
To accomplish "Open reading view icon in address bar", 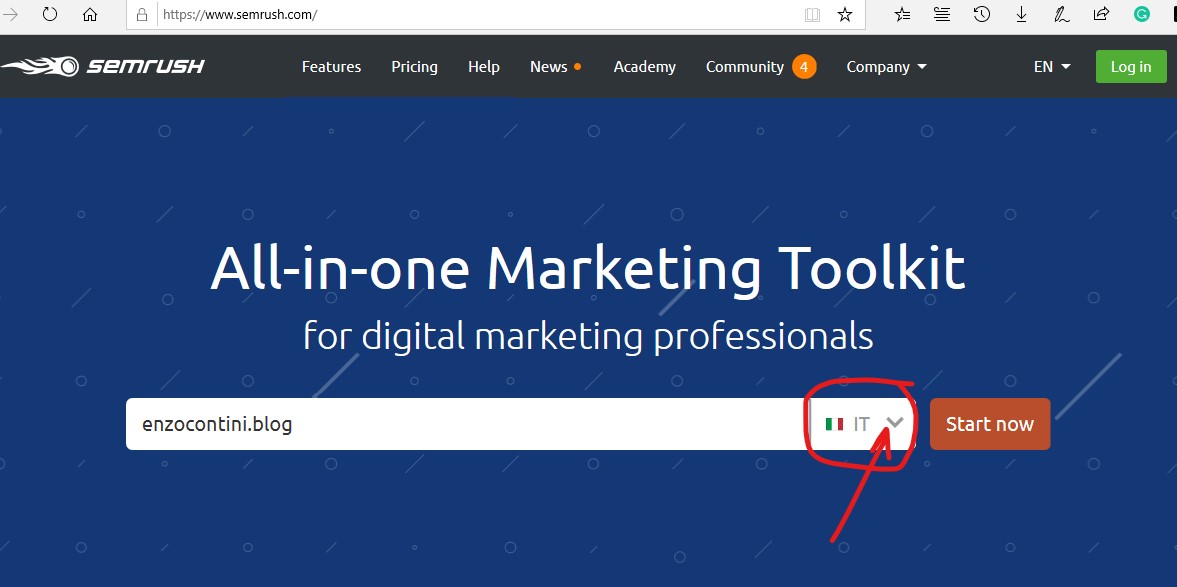I will pyautogui.click(x=812, y=15).
